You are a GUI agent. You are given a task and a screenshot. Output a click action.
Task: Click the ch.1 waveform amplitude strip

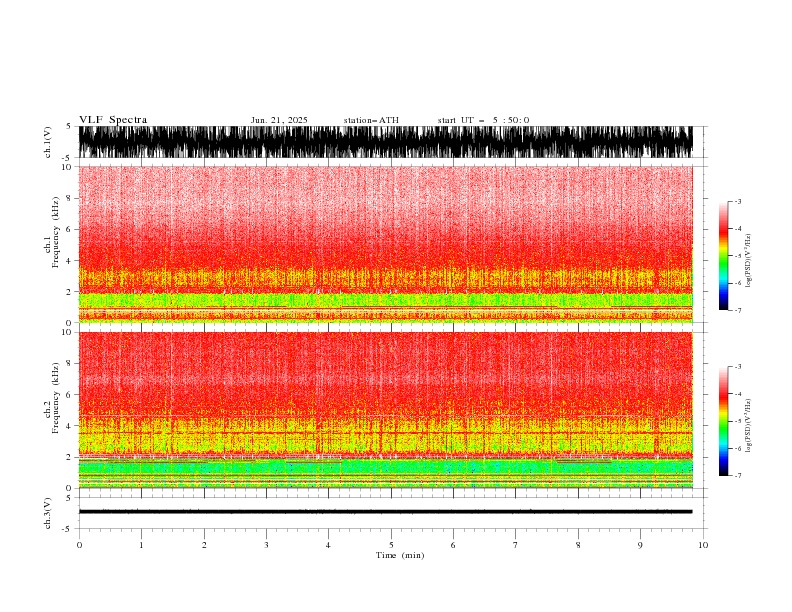tap(385, 142)
